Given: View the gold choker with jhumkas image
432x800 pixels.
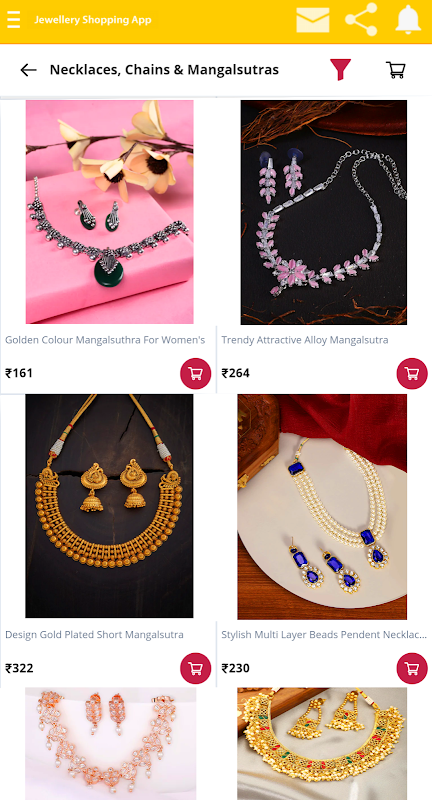Looking at the screenshot, I should 110,506.
